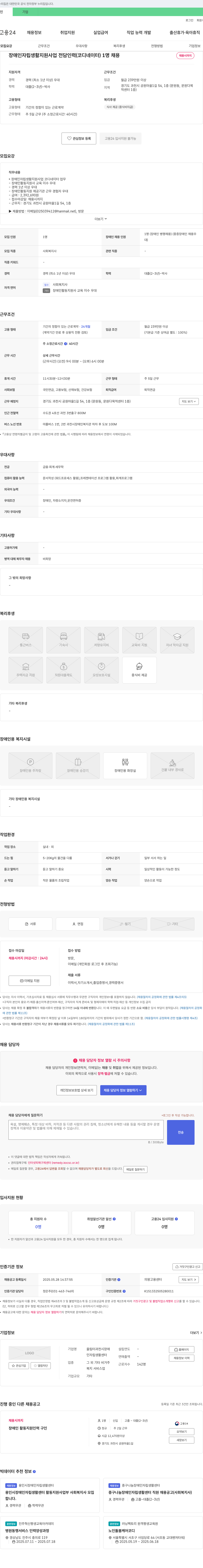Click the 이메일 지원 button
This screenshot has height=1568, width=203.
click(x=30, y=981)
